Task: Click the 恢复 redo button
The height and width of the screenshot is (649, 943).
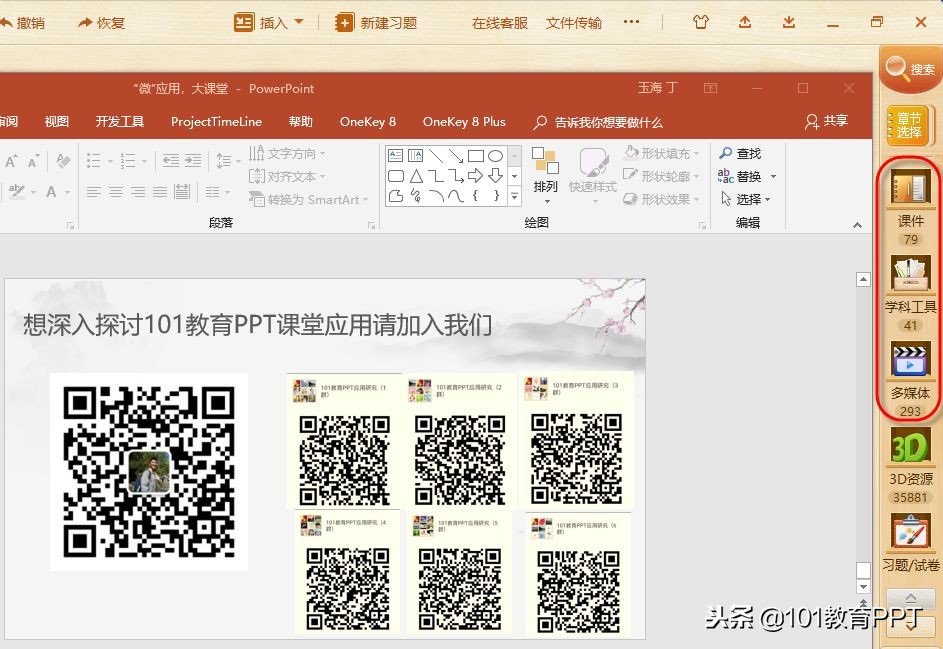Action: click(100, 23)
